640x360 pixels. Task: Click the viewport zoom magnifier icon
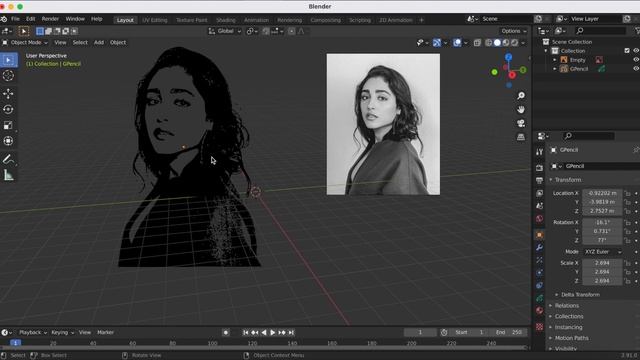tap(521, 96)
